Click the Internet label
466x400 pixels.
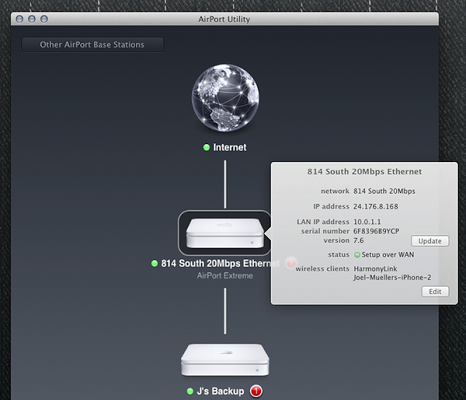(x=230, y=147)
